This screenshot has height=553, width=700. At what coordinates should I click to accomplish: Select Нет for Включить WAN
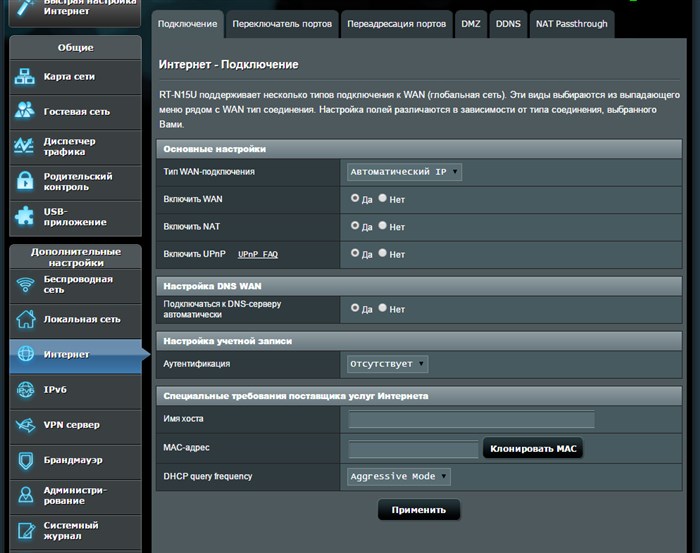click(383, 198)
